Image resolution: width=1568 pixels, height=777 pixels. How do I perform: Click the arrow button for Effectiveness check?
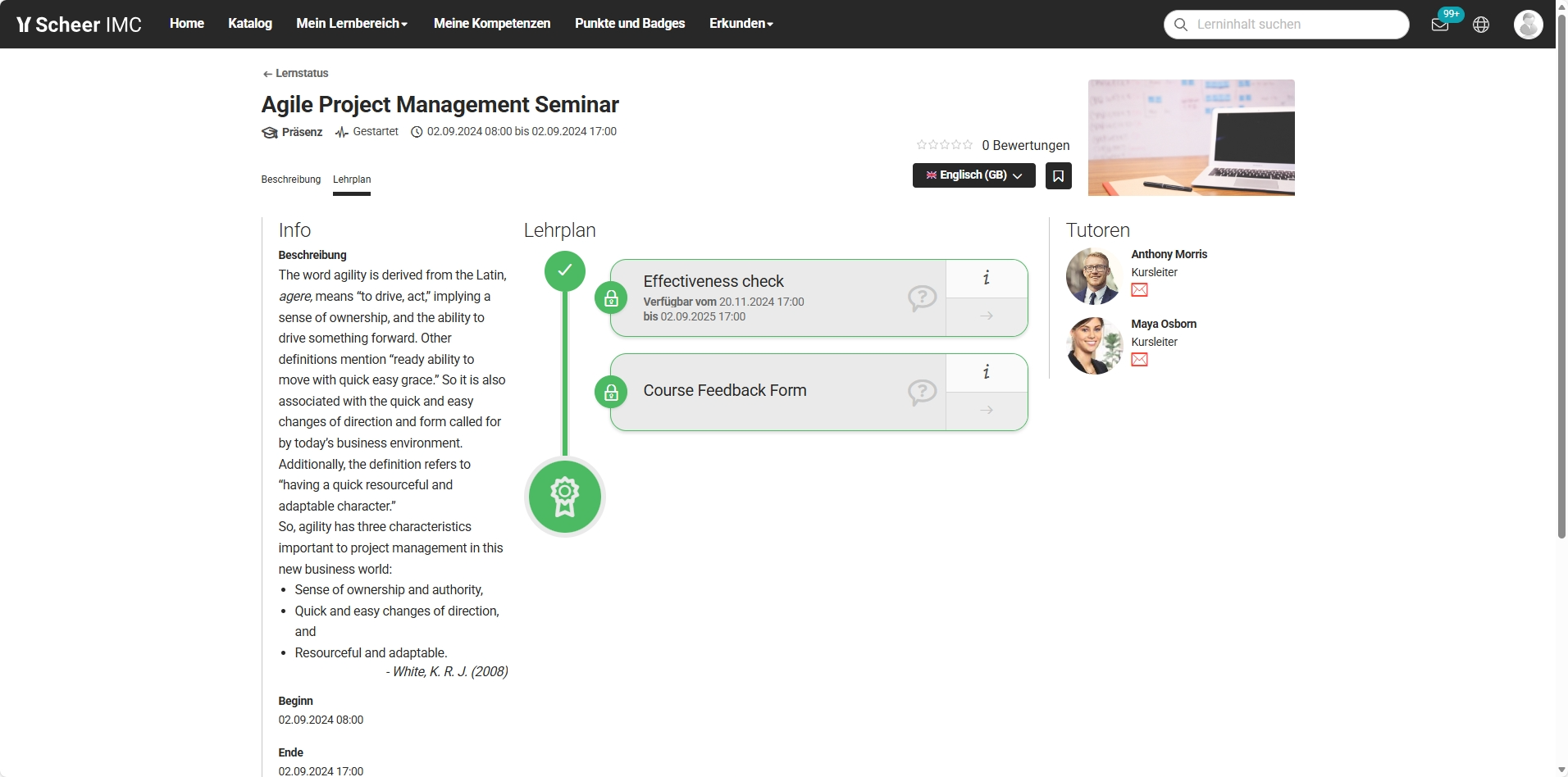point(987,316)
